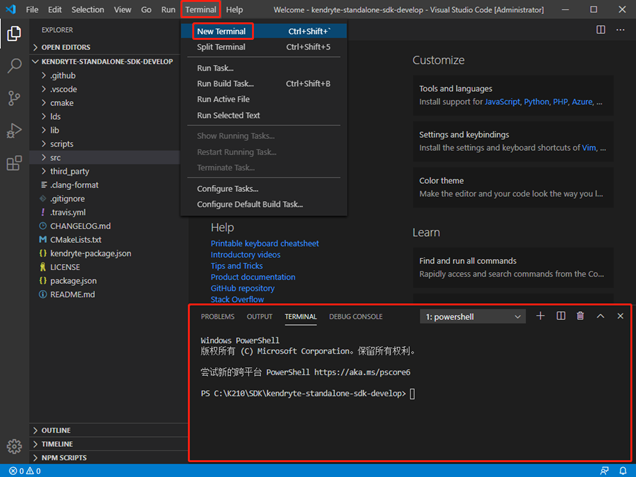
Task: Open the File menu
Action: 32,9
